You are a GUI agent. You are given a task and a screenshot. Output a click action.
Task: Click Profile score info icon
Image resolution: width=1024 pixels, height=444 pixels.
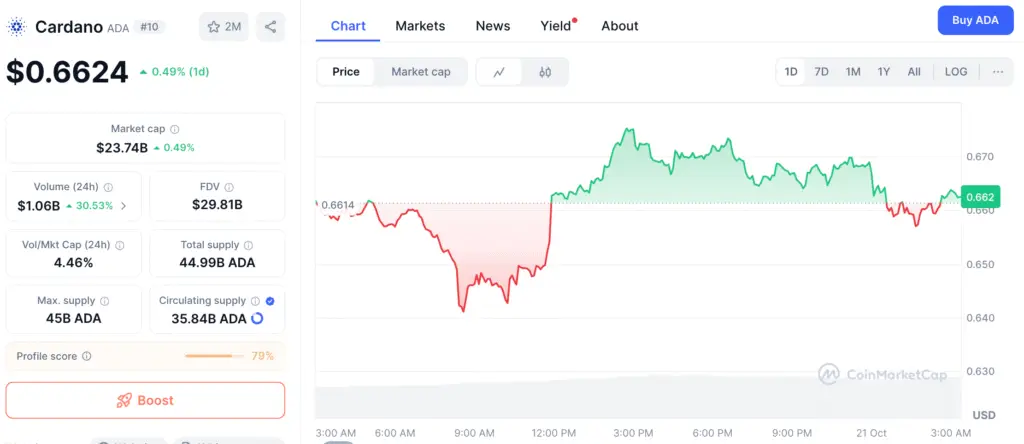coord(87,356)
